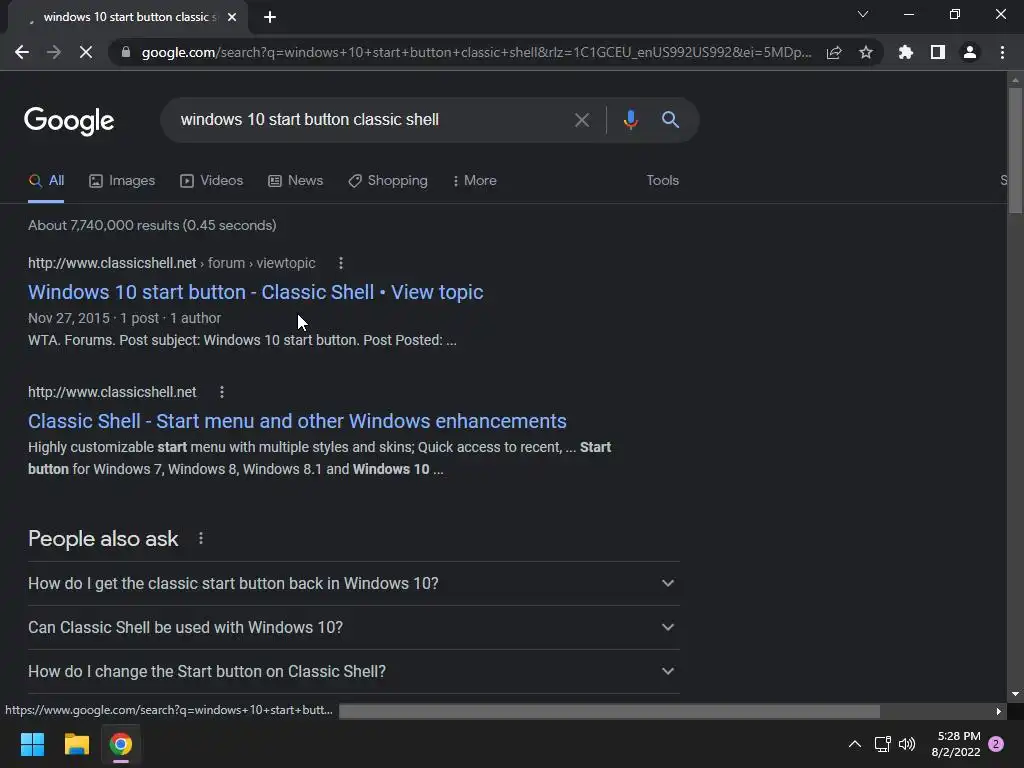
Task: Click 'About 7,740,000 results' text
Action: click(152, 225)
